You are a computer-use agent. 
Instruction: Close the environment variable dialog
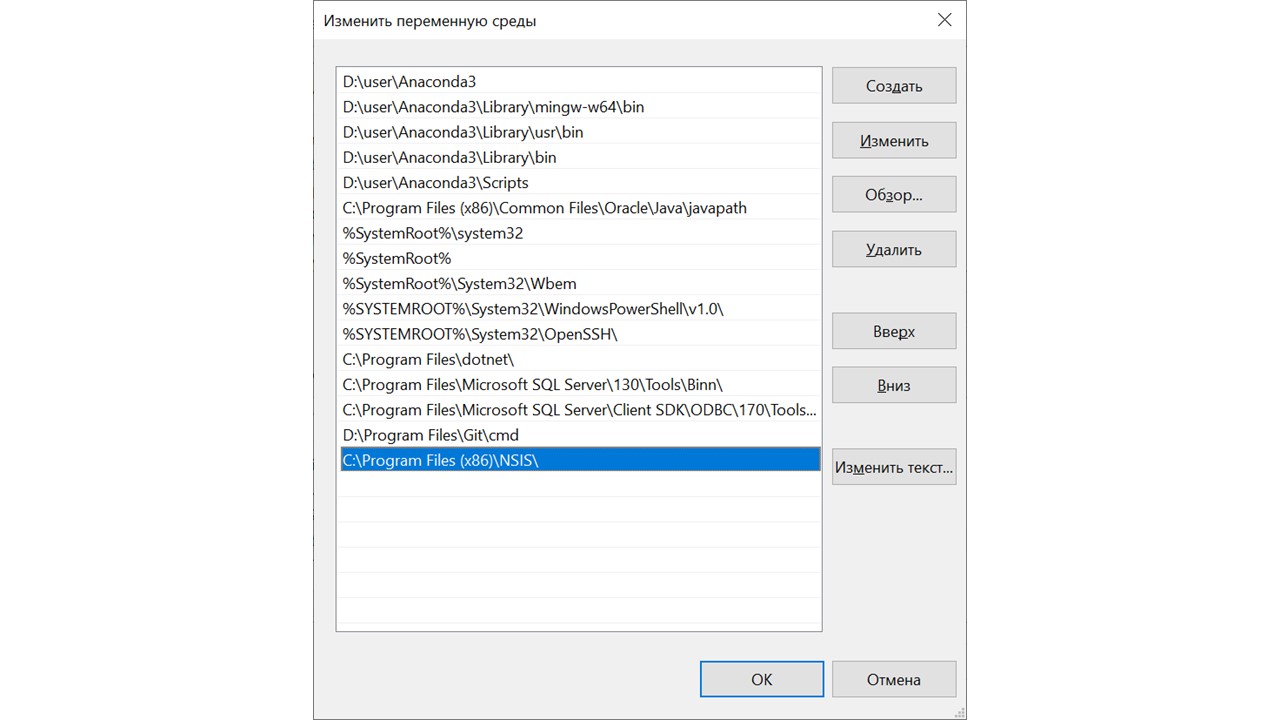[944, 20]
